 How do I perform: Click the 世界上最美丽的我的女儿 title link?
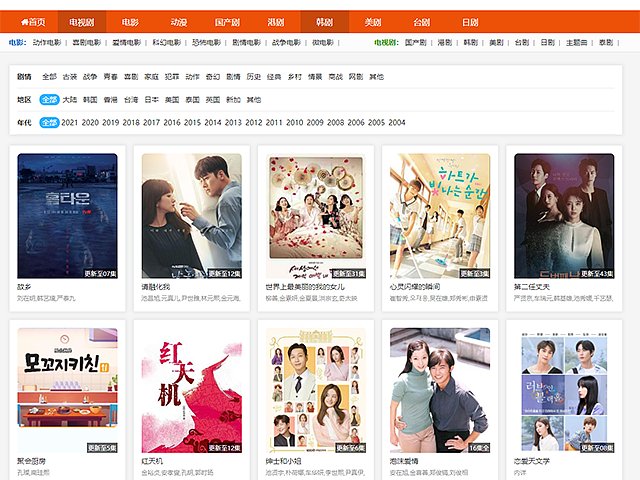[305, 287]
